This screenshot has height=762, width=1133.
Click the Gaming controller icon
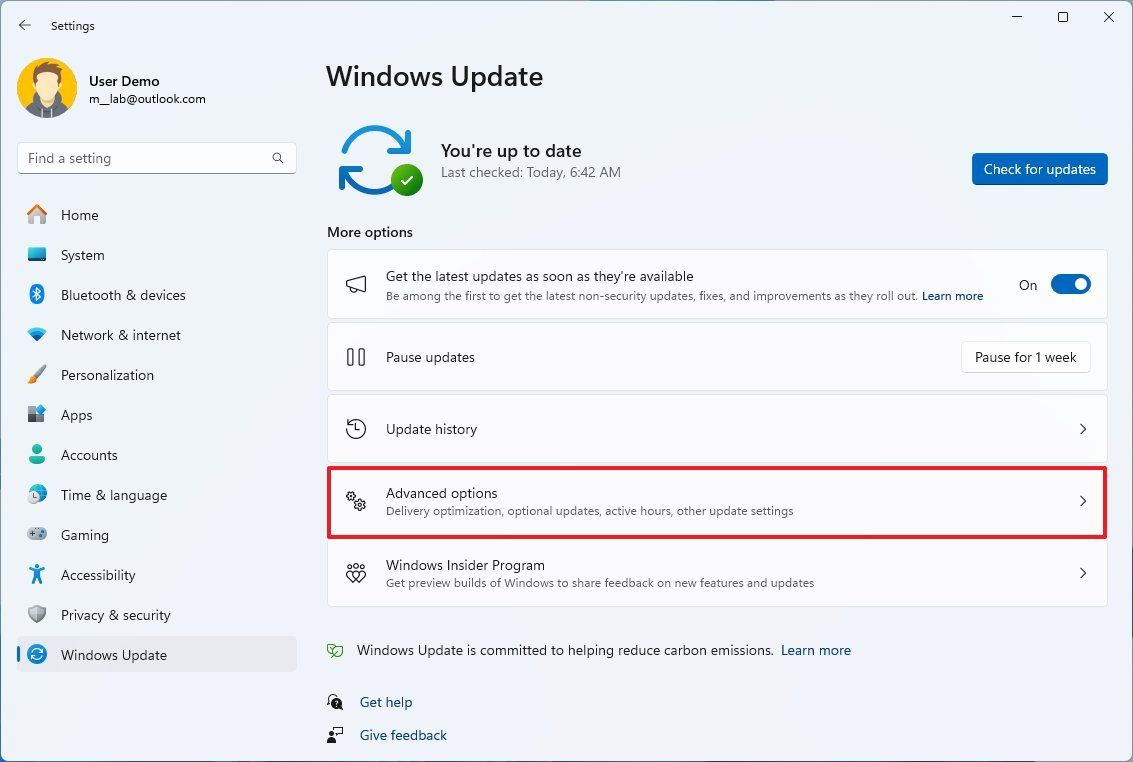point(36,534)
